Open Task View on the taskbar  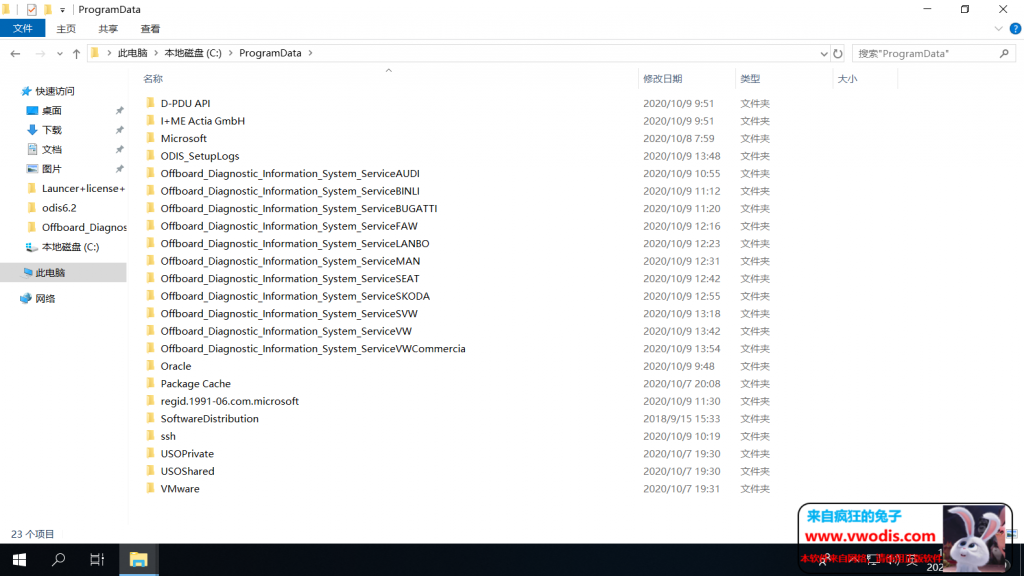[97, 559]
